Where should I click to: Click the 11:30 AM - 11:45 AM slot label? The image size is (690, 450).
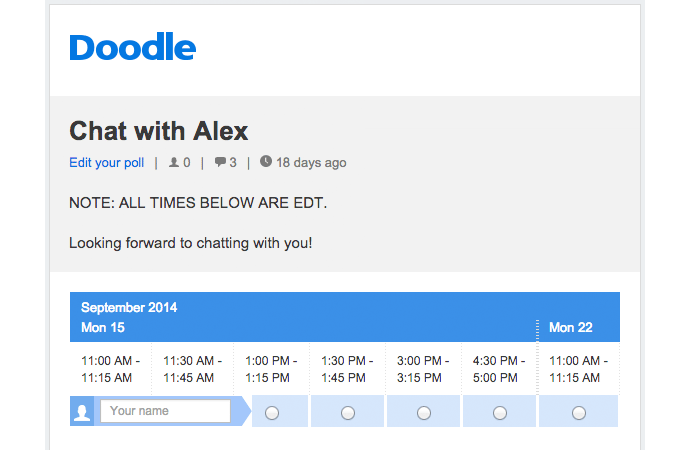pyautogui.click(x=192, y=369)
